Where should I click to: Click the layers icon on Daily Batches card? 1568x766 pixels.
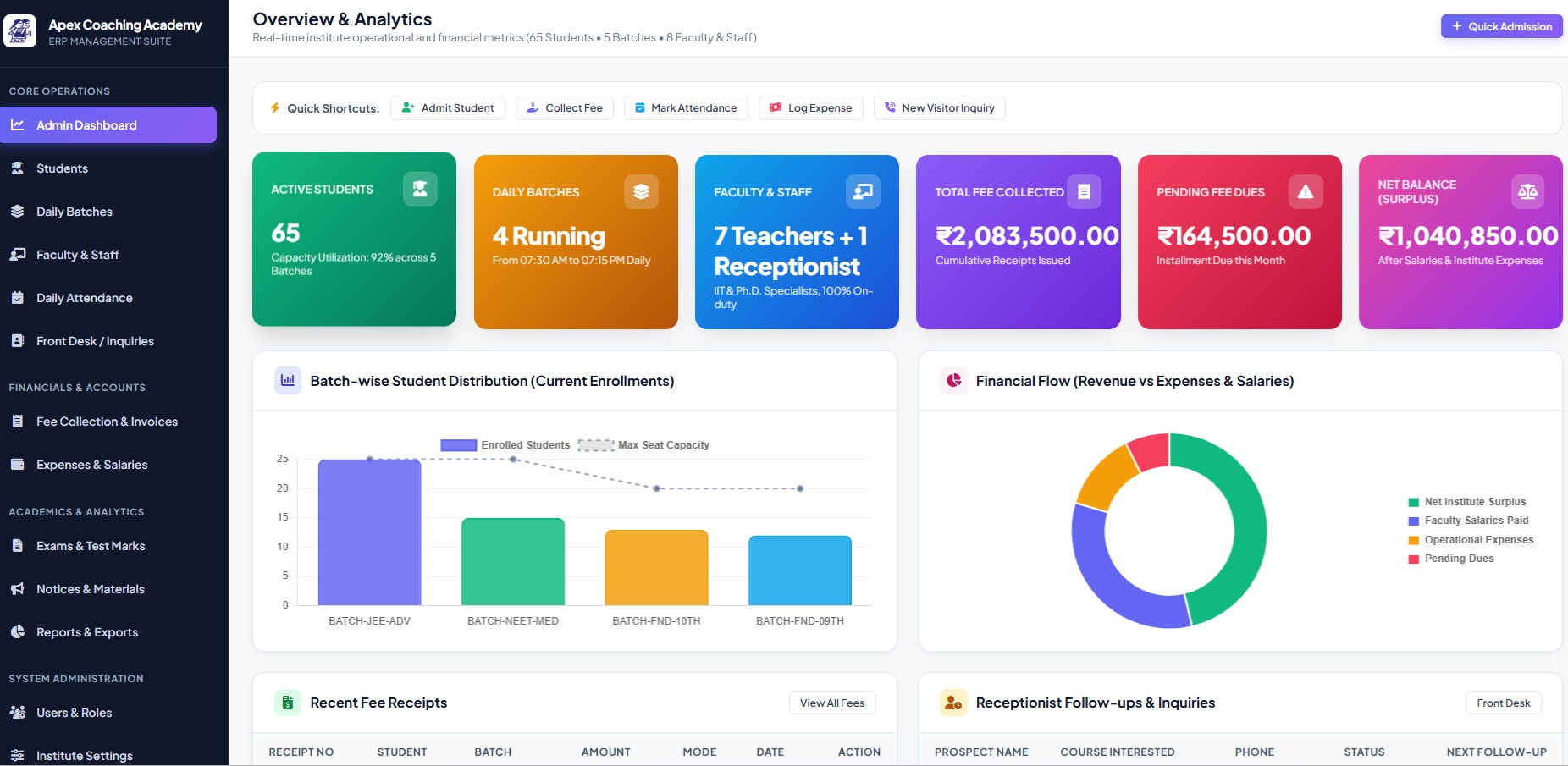[x=641, y=192]
